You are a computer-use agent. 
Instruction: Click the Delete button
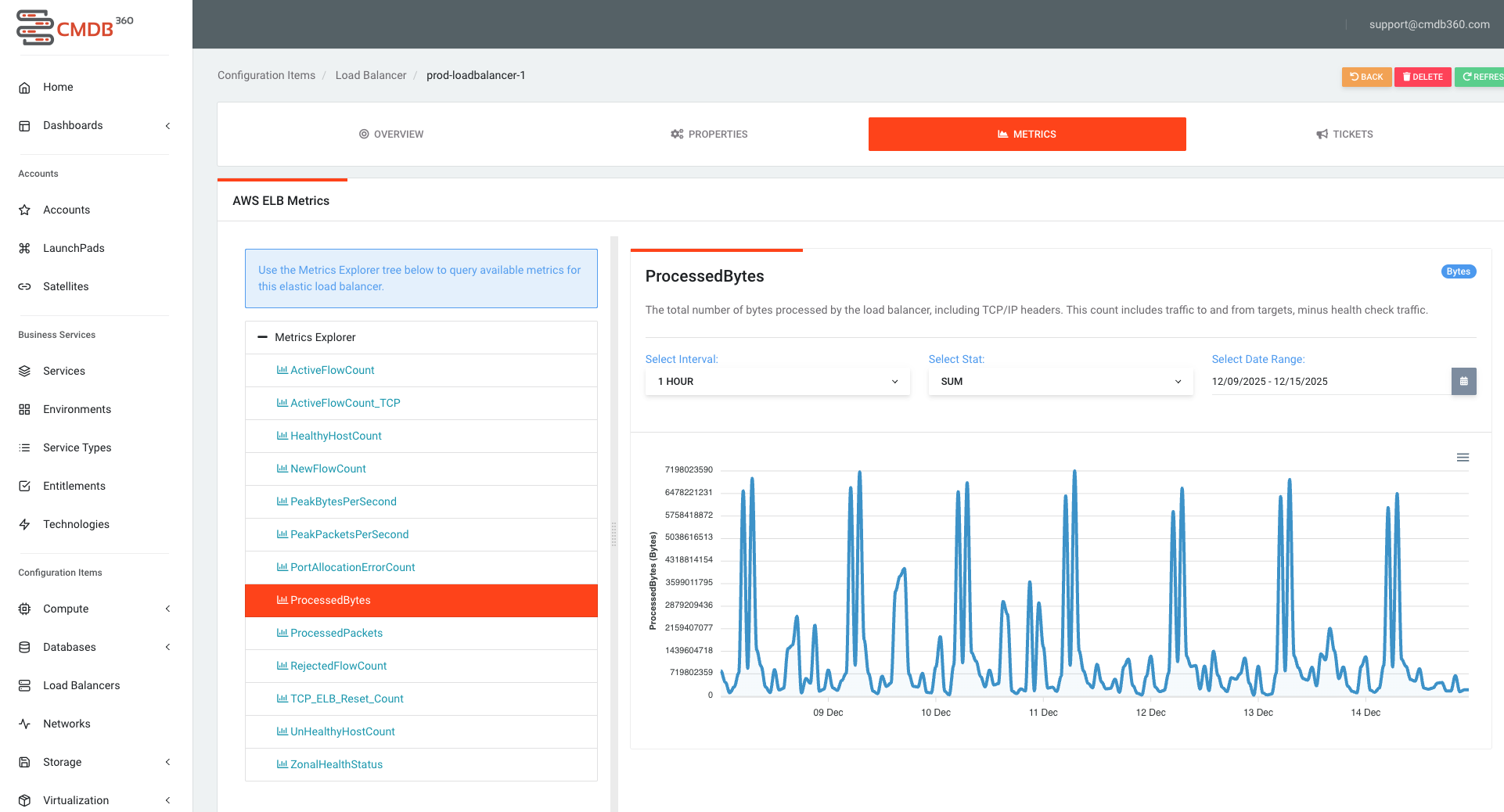(1423, 77)
